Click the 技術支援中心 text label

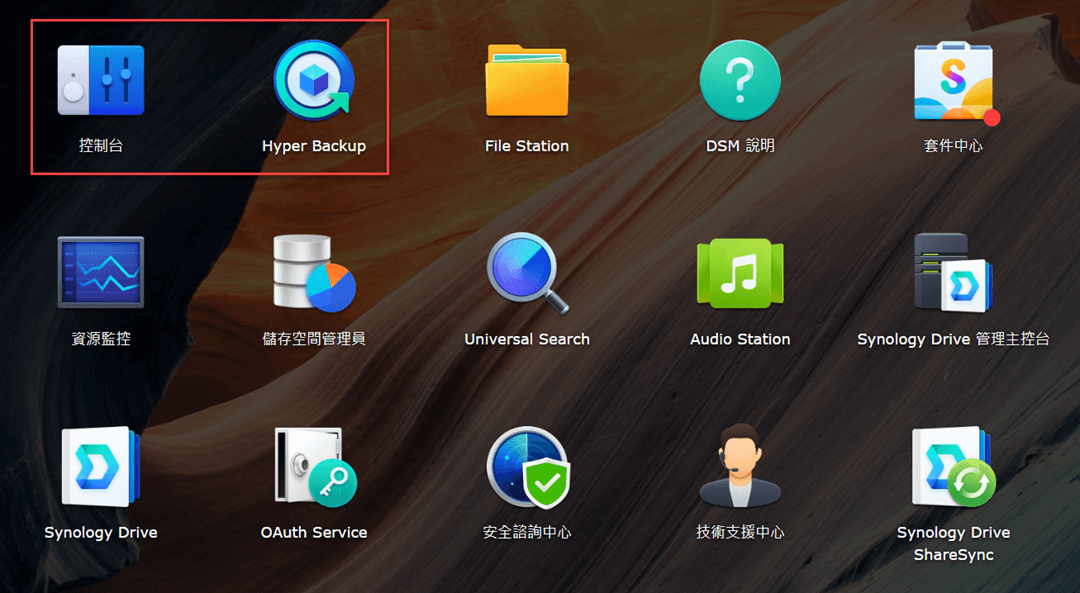tap(740, 532)
